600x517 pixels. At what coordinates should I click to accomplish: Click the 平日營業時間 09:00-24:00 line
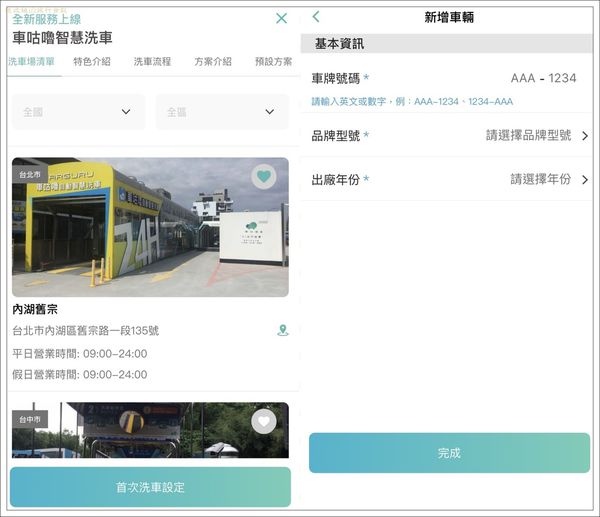80,354
